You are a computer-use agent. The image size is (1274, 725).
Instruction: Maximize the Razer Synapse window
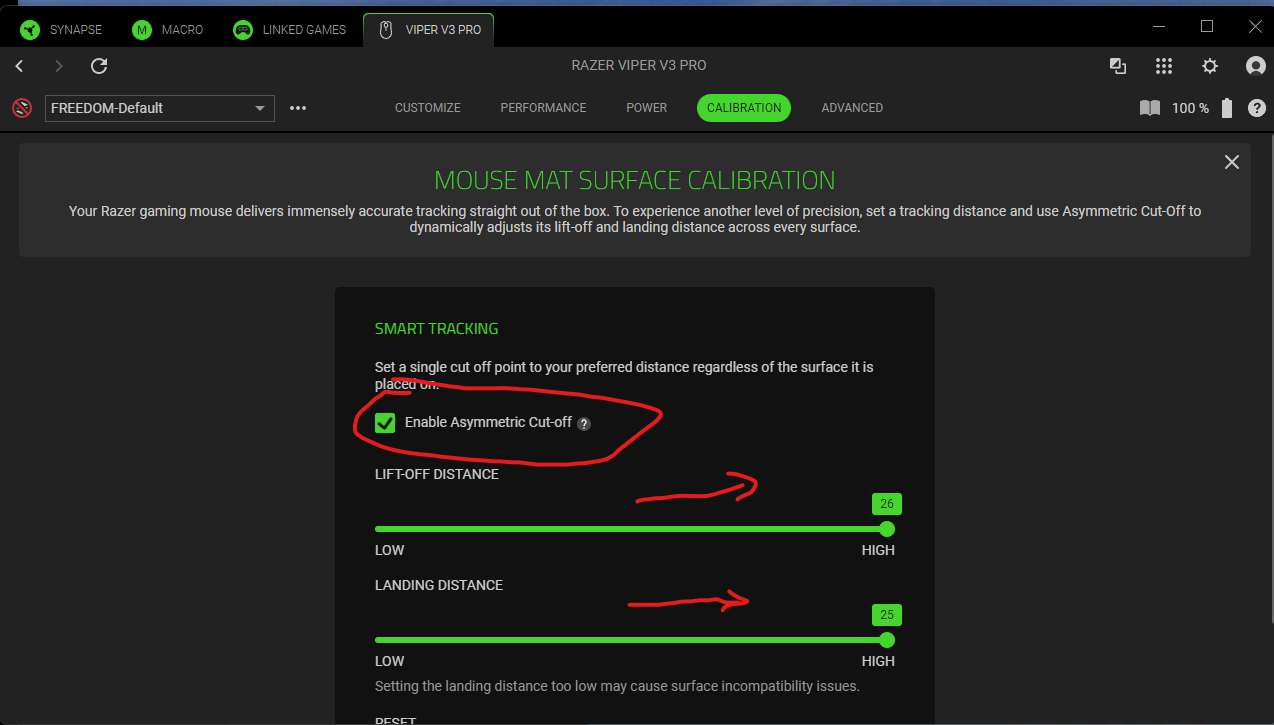[1207, 26]
